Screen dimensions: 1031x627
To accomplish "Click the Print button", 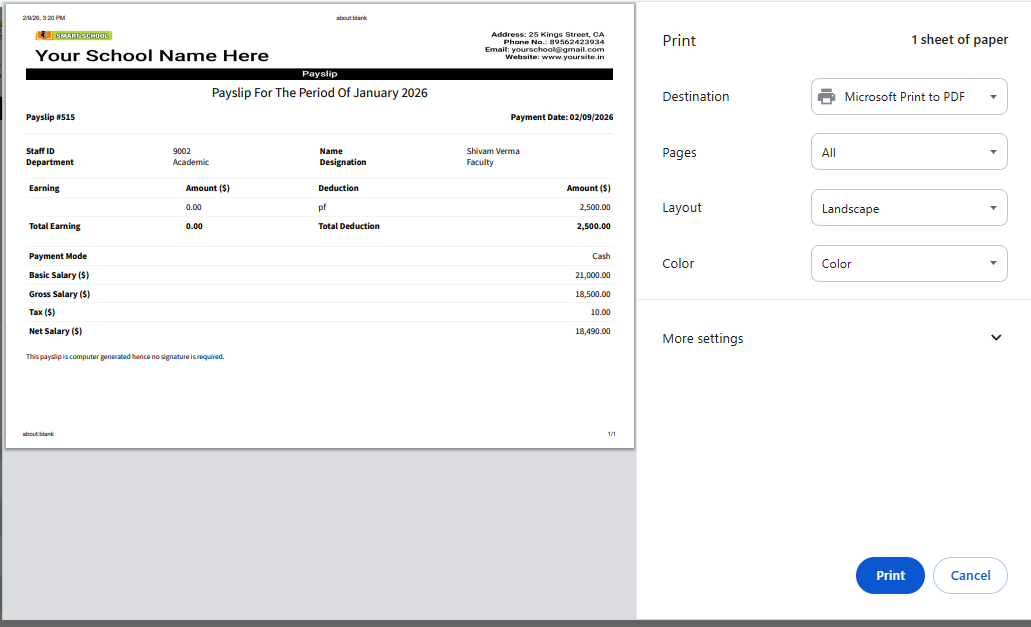I will pos(889,575).
